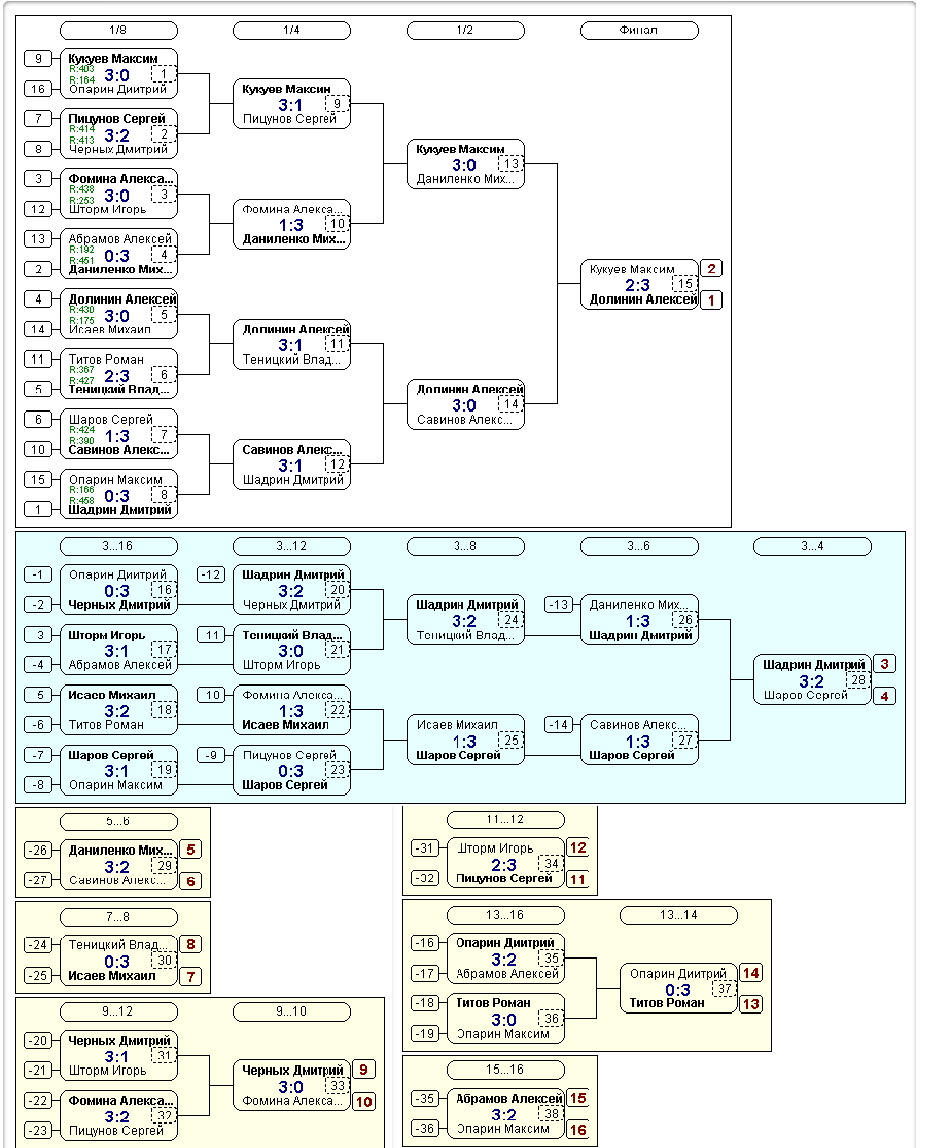Click the '1/8' round header
Screen dimensions: 946x1148
pos(119,30)
